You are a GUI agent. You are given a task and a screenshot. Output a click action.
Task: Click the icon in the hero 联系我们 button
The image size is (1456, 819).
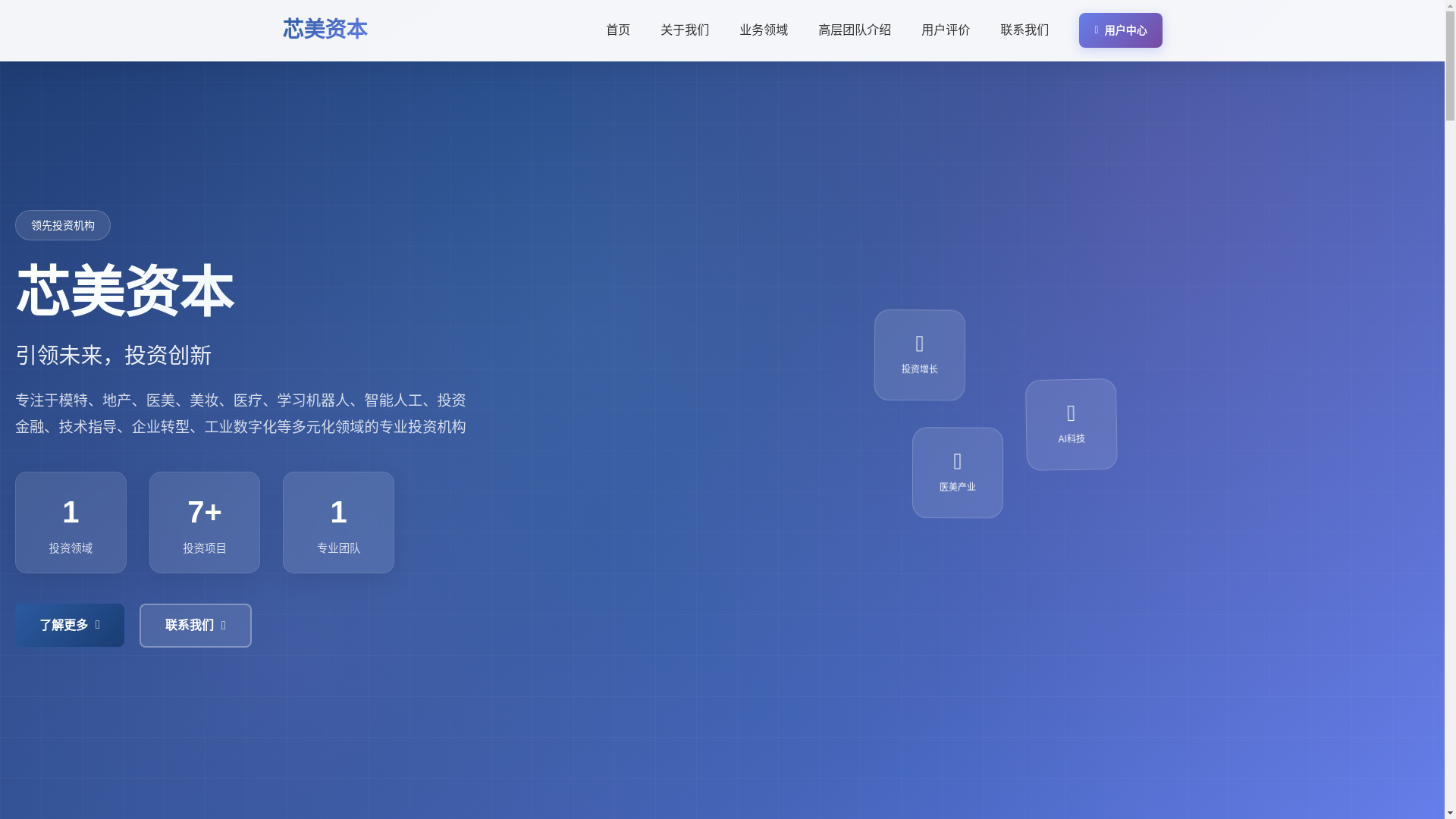224,626
